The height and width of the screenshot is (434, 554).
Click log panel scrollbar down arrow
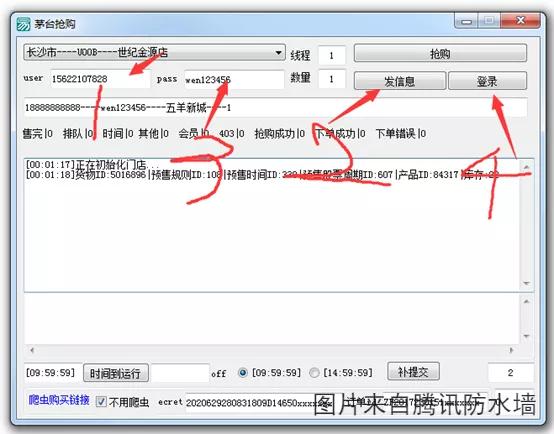coord(526,284)
